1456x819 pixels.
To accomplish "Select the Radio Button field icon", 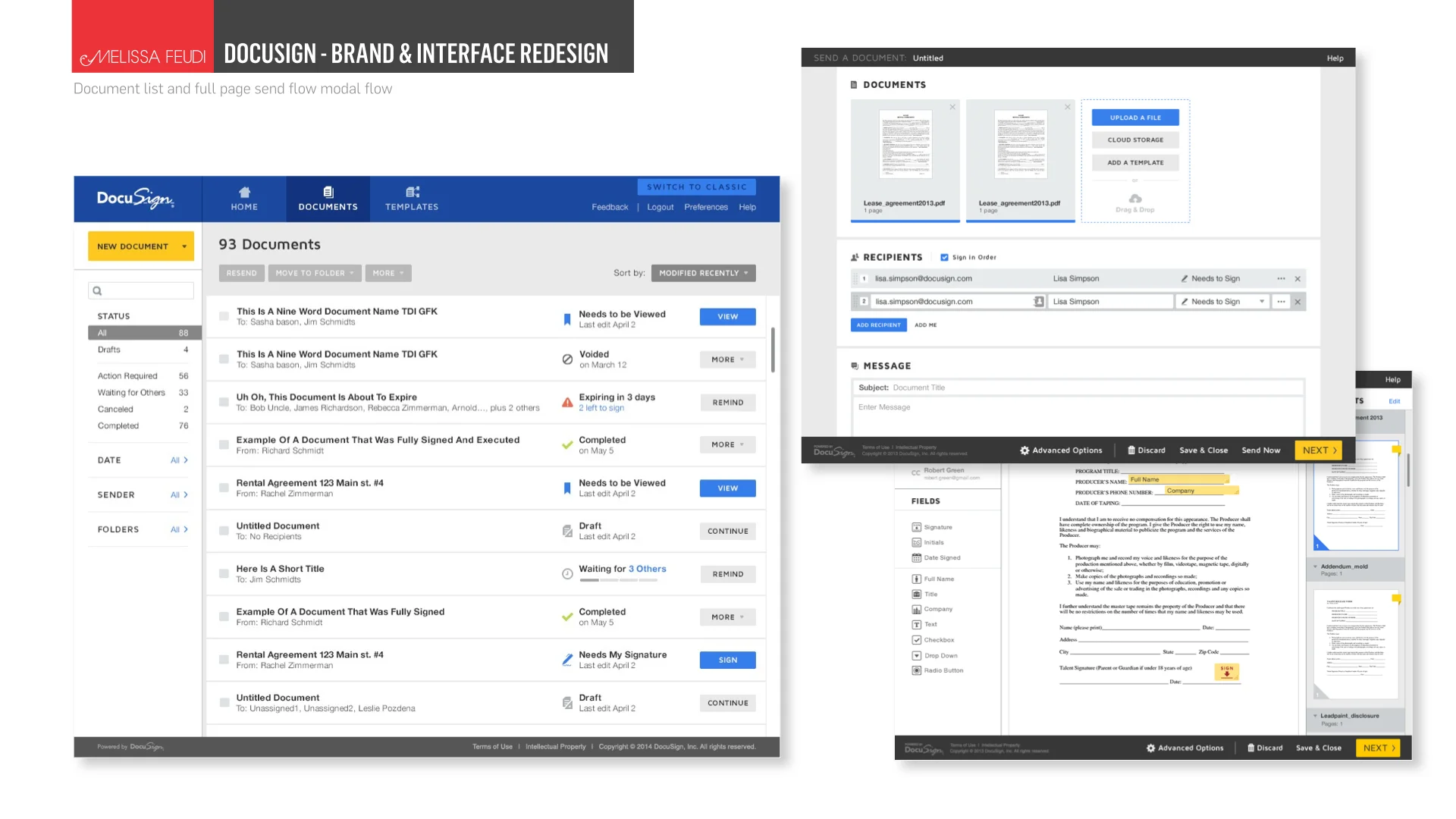I will coord(916,670).
